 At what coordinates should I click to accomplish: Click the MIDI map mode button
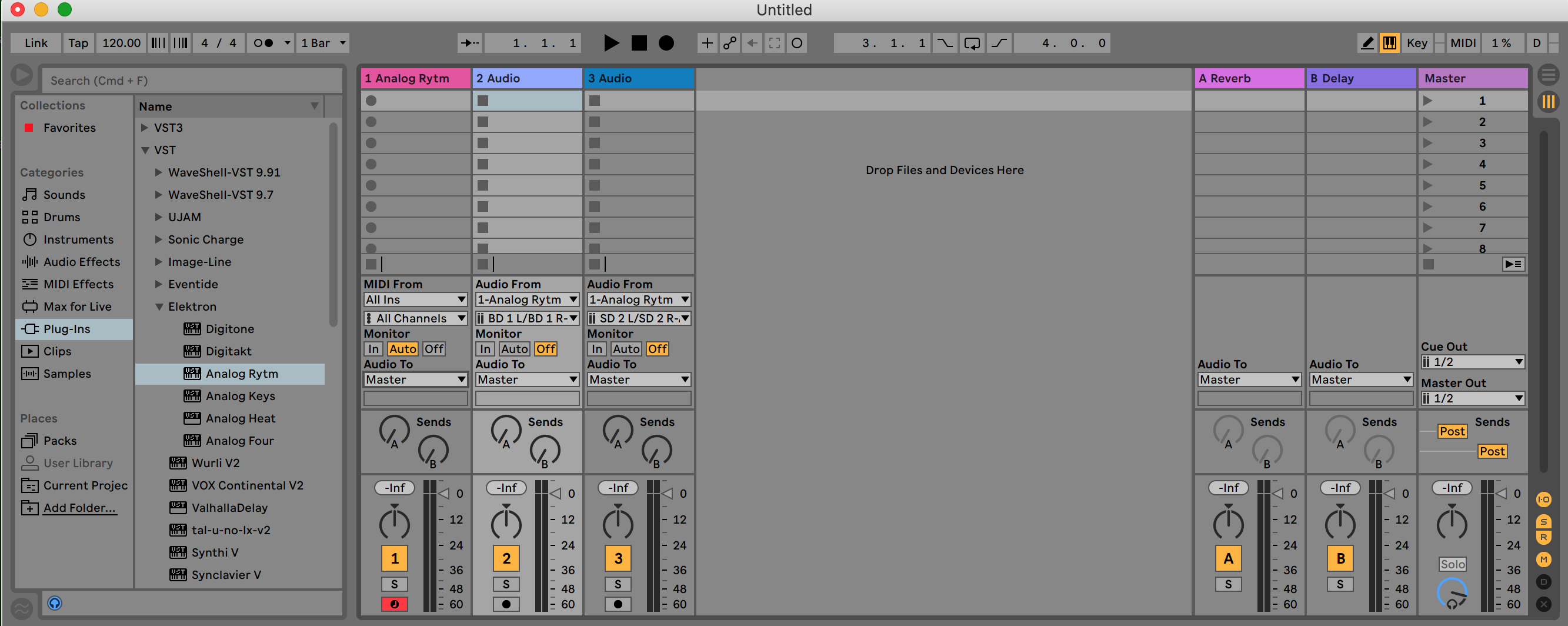(x=1462, y=43)
